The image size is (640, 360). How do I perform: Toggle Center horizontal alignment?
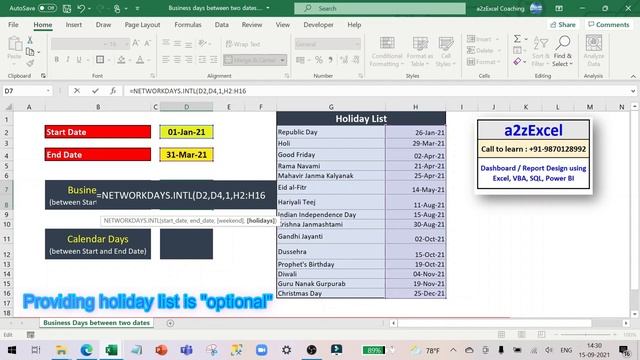(x=177, y=60)
